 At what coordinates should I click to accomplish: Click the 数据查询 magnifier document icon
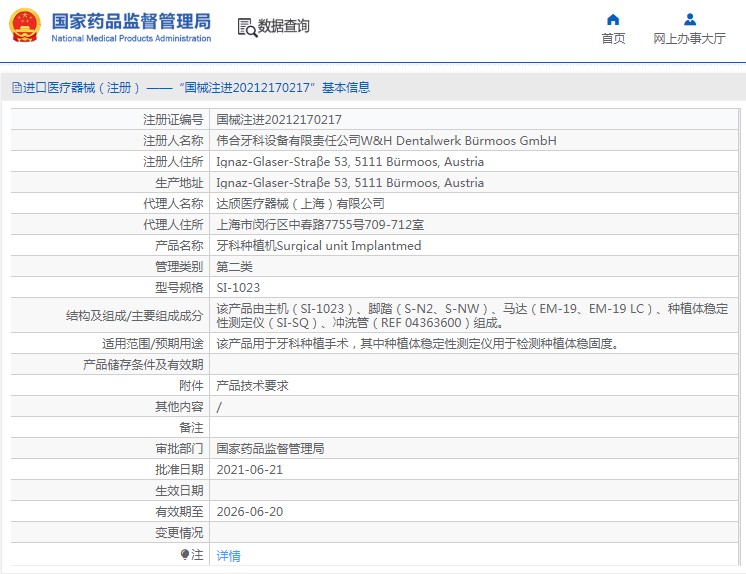247,27
